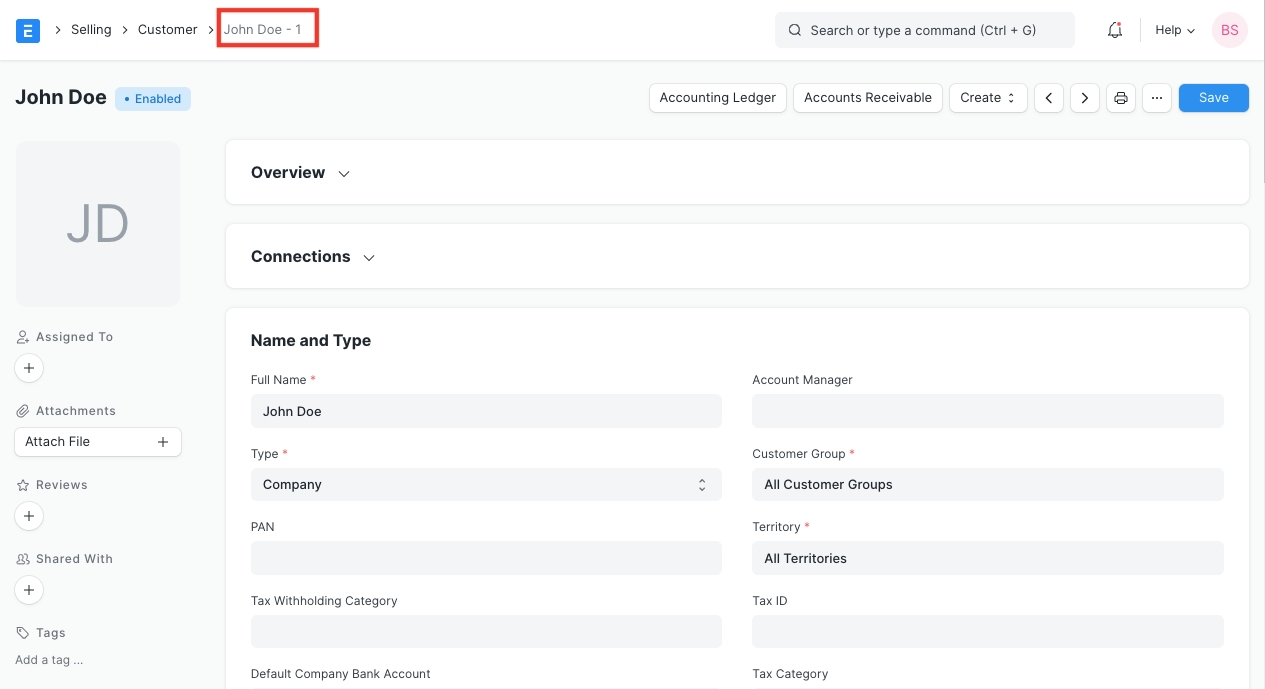Open the Create dropdown button
Viewport: 1265px width, 689px height.
(987, 98)
